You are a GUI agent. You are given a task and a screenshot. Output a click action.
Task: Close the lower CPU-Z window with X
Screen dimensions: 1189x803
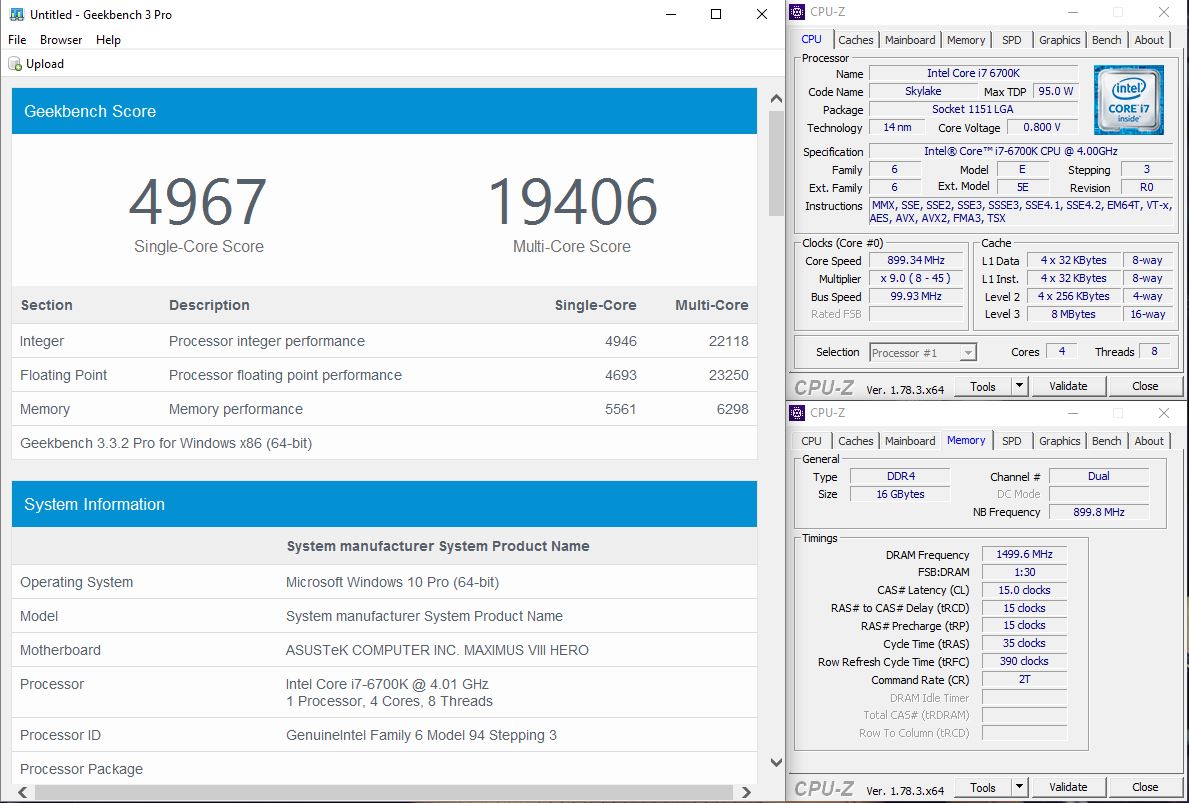(1163, 412)
